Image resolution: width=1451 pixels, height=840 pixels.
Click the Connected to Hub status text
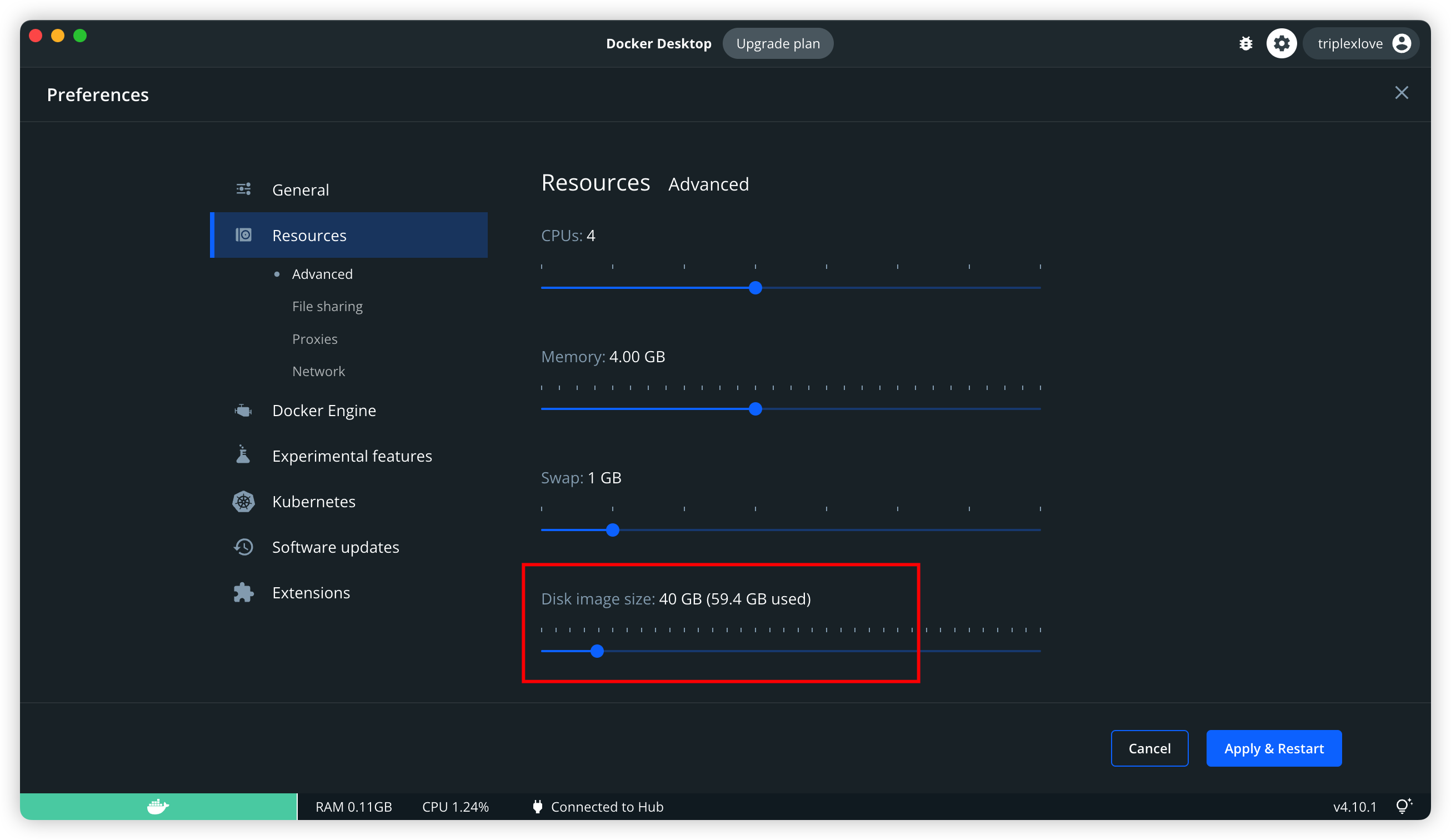pos(607,807)
